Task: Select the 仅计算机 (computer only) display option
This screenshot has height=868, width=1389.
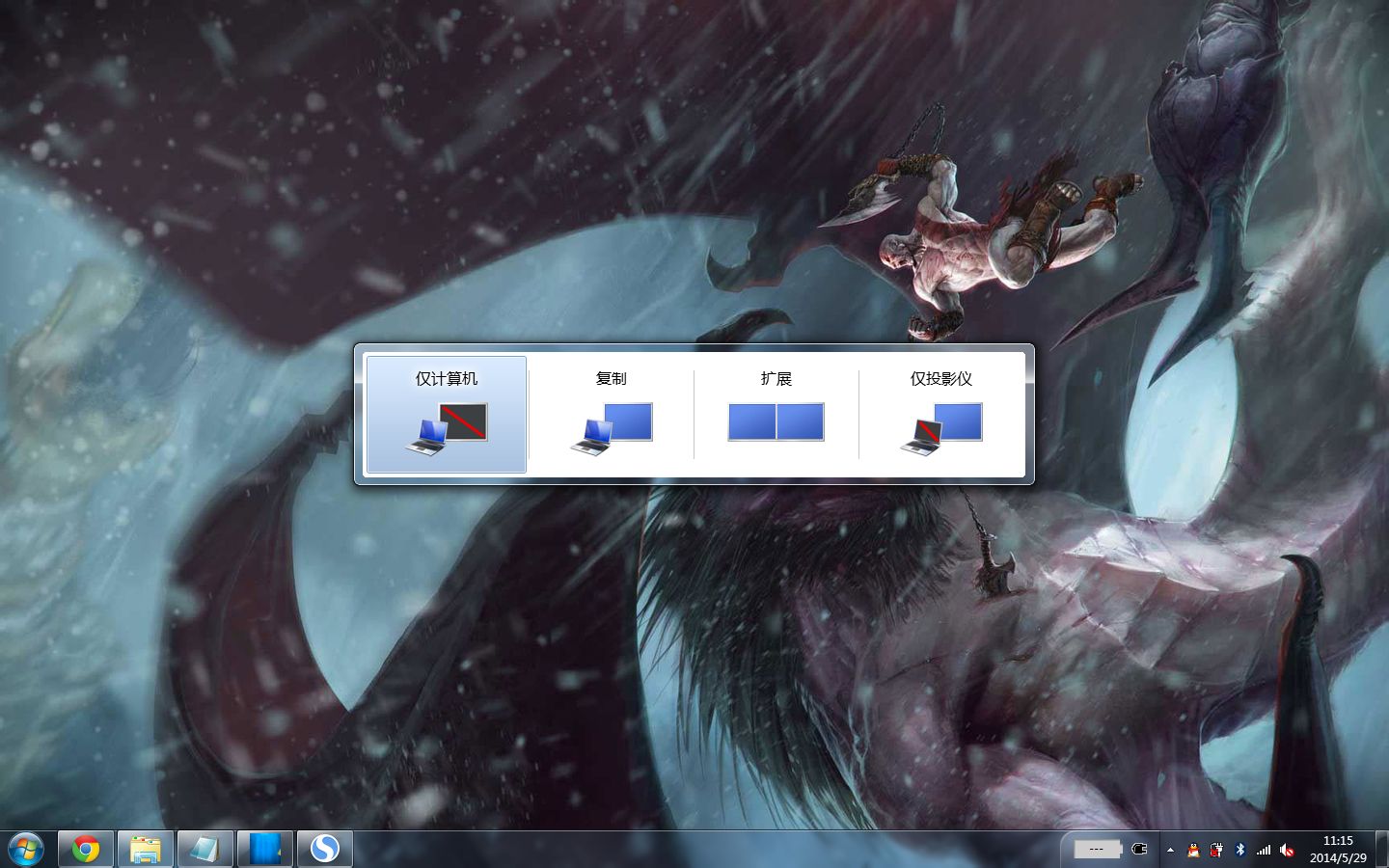Action: 447,414
